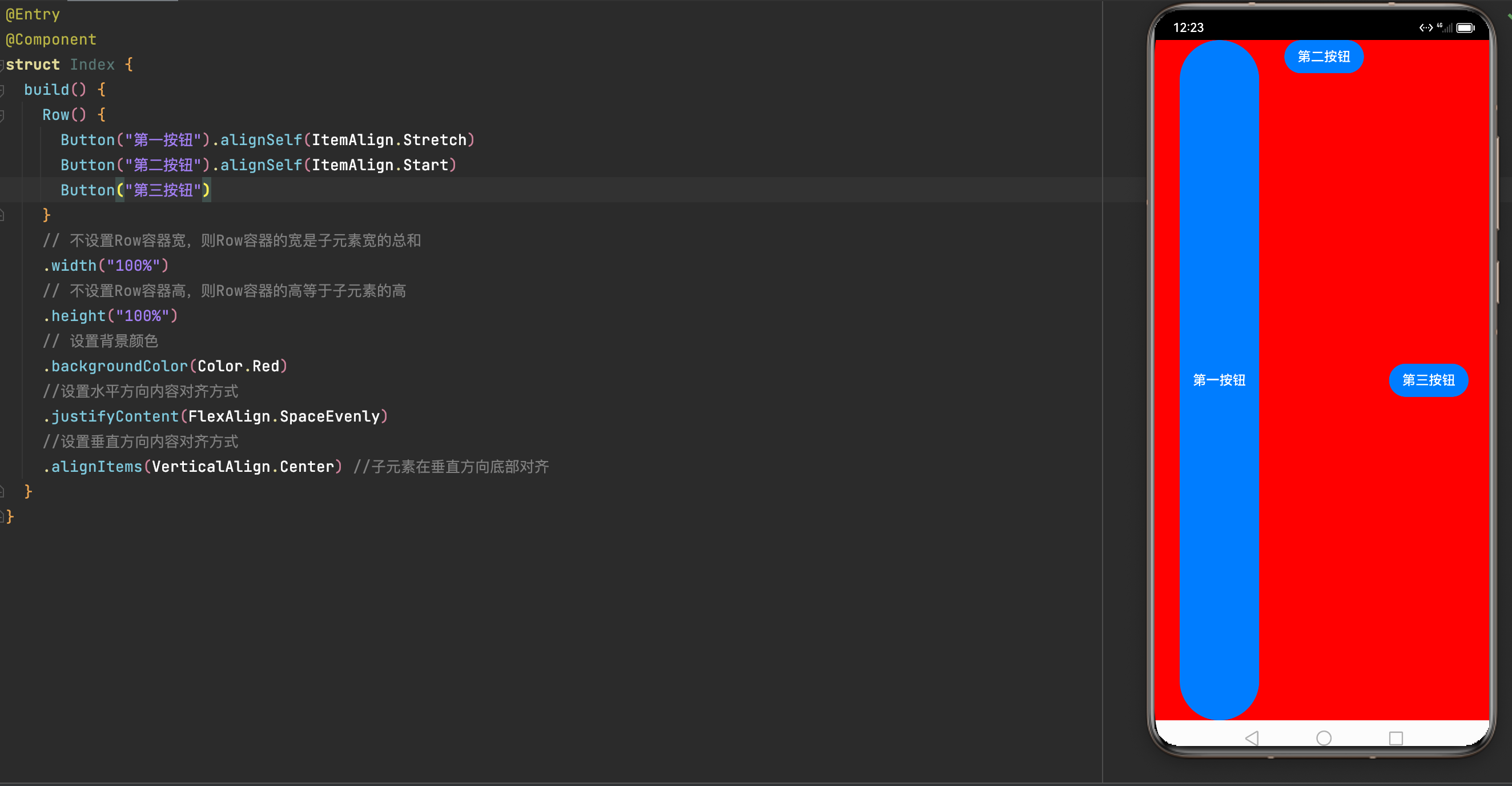Click the ItemAlign.Stretch argument in code
The height and width of the screenshot is (786, 1512).
[389, 140]
